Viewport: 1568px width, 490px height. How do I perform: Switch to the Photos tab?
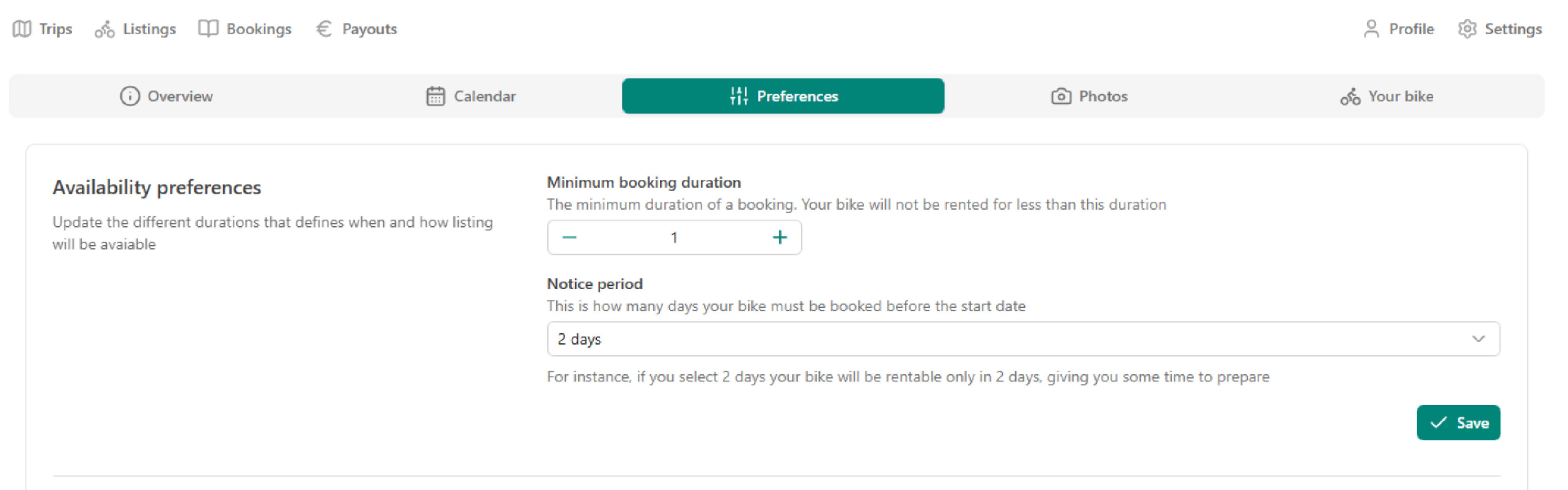[1103, 96]
